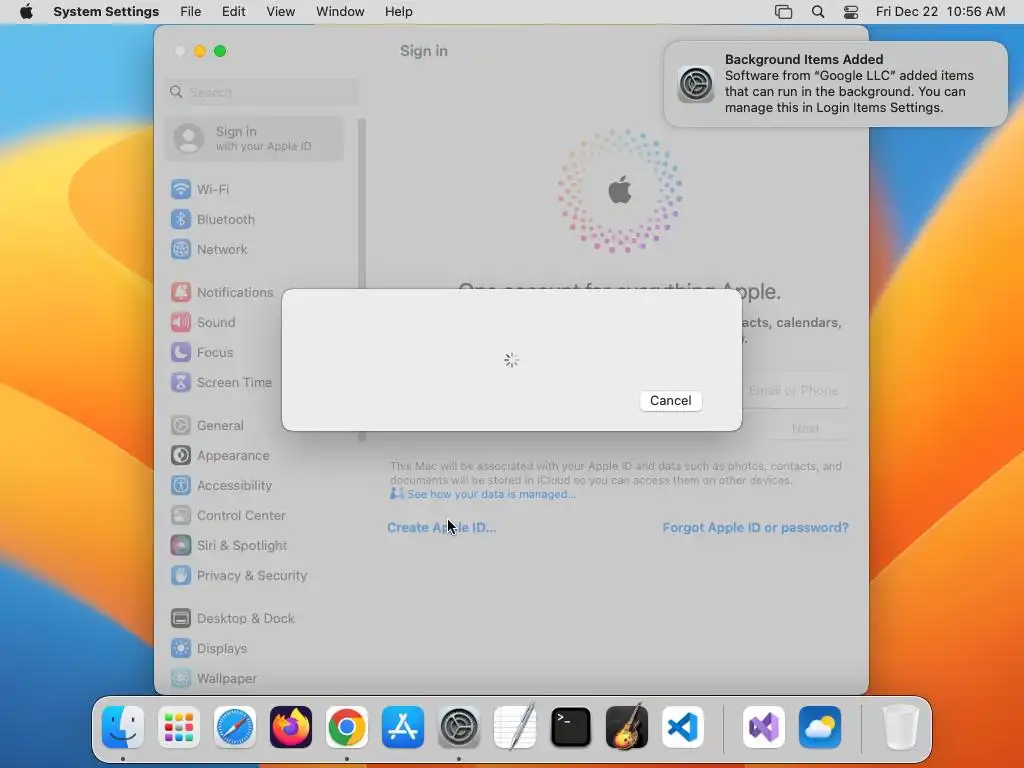Open Control Center from menu bar
The width and height of the screenshot is (1024, 768).
(x=851, y=12)
